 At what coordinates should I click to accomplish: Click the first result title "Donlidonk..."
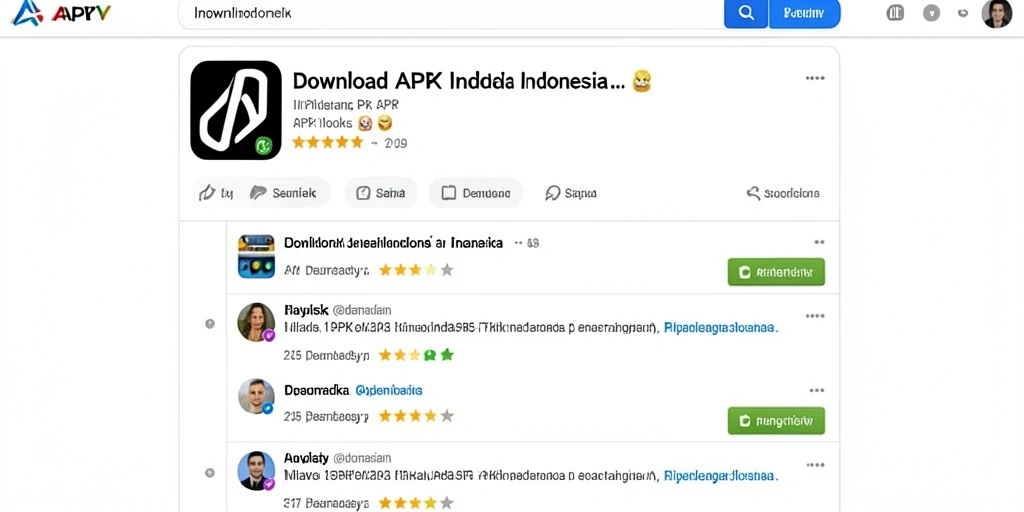(394, 243)
